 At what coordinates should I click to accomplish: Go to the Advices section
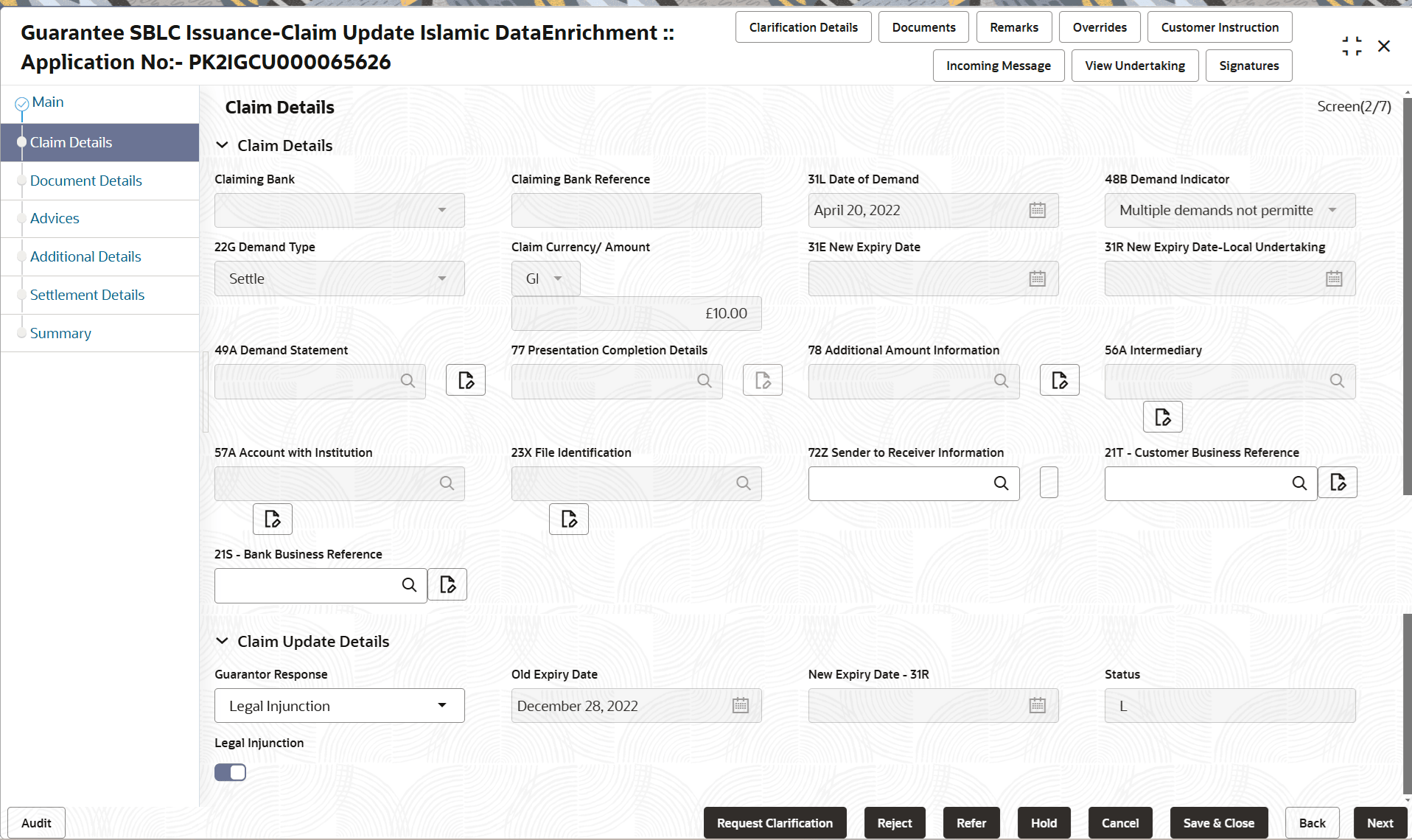pos(55,218)
